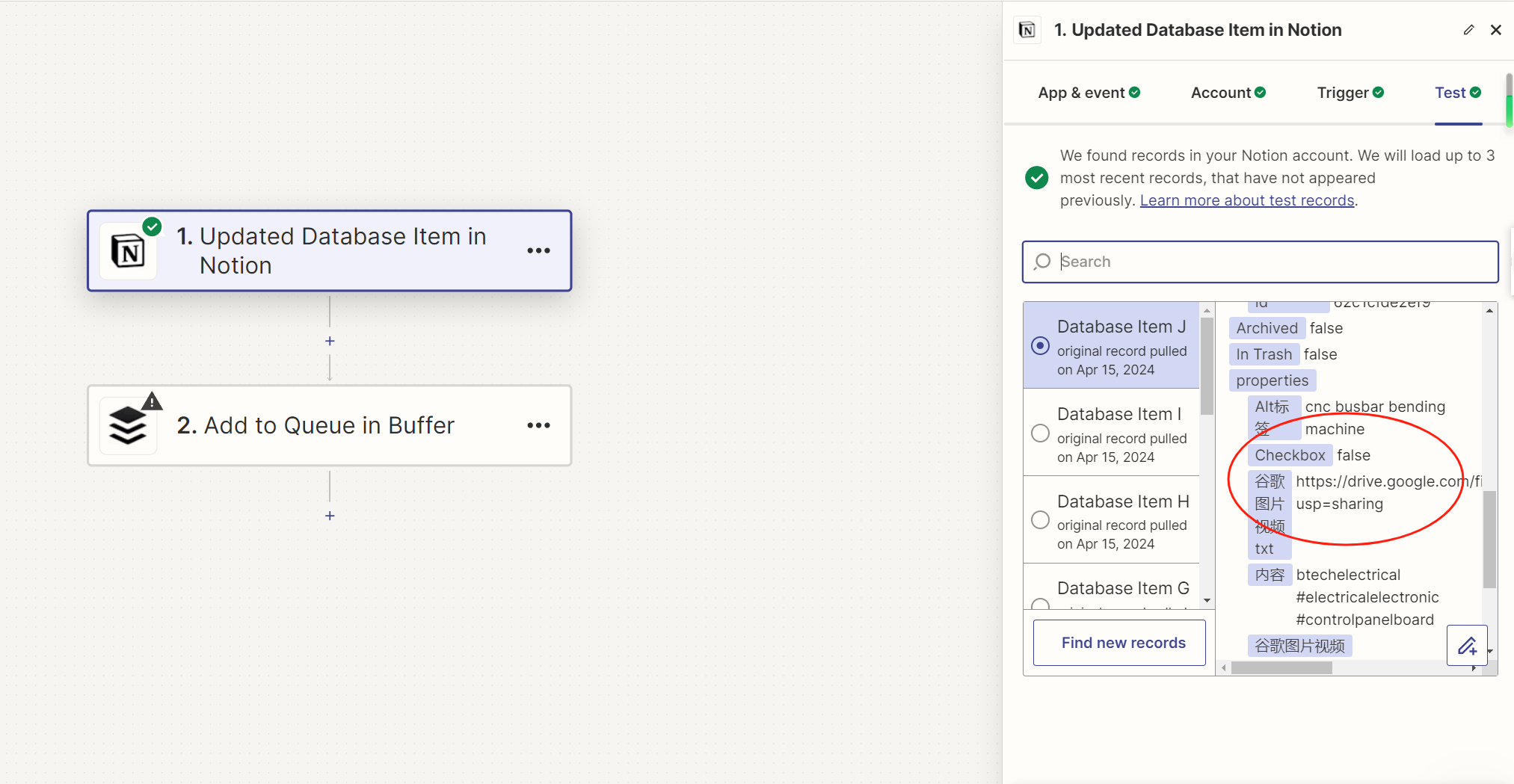The height and width of the screenshot is (784, 1514).
Task: Click the pencil rename icon in the panel header
Action: pyautogui.click(x=1468, y=30)
